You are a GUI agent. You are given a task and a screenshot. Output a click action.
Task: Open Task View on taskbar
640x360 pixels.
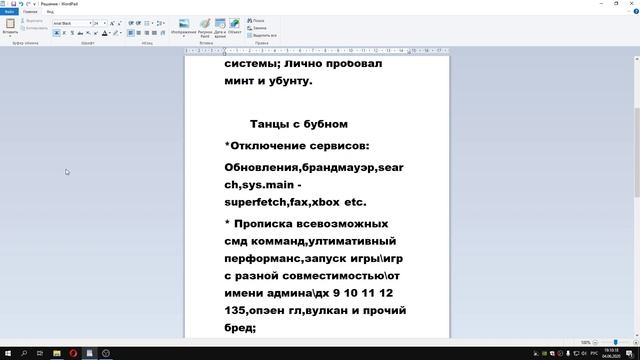point(40,353)
